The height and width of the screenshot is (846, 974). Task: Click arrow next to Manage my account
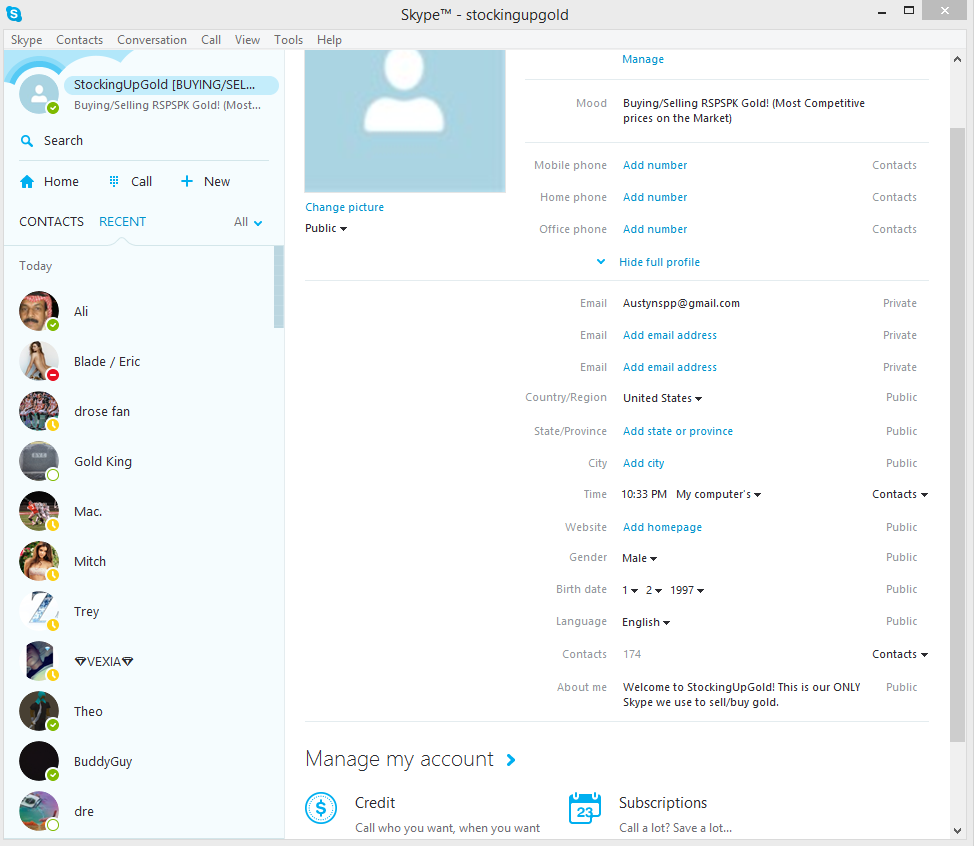click(511, 760)
